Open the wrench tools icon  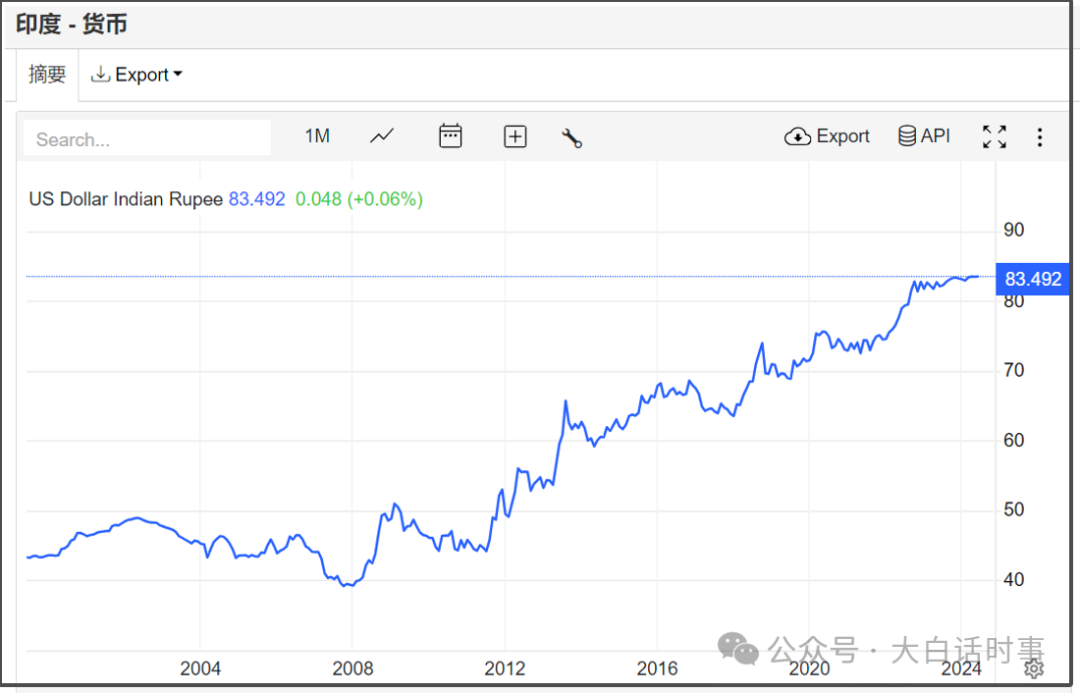(x=572, y=138)
